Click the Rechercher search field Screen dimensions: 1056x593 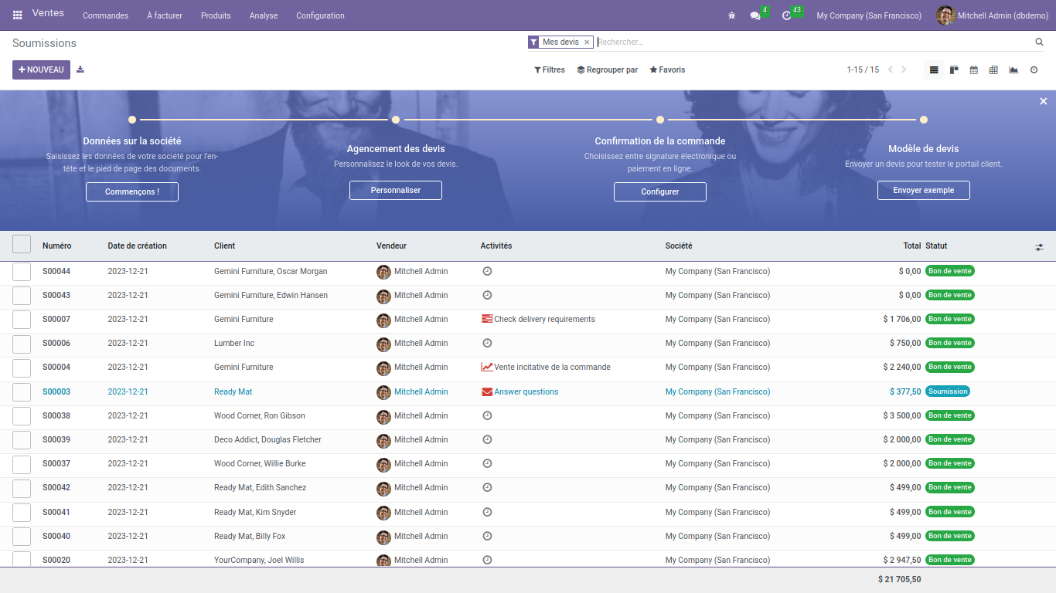coord(810,42)
